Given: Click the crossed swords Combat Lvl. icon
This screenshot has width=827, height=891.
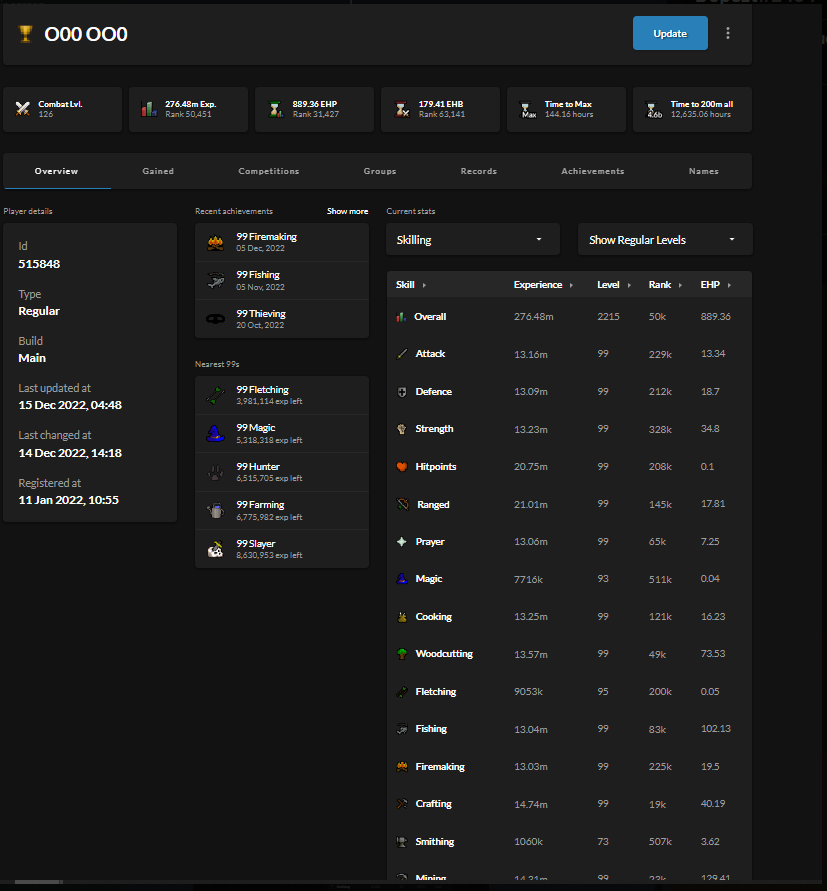Looking at the screenshot, I should 23,109.
